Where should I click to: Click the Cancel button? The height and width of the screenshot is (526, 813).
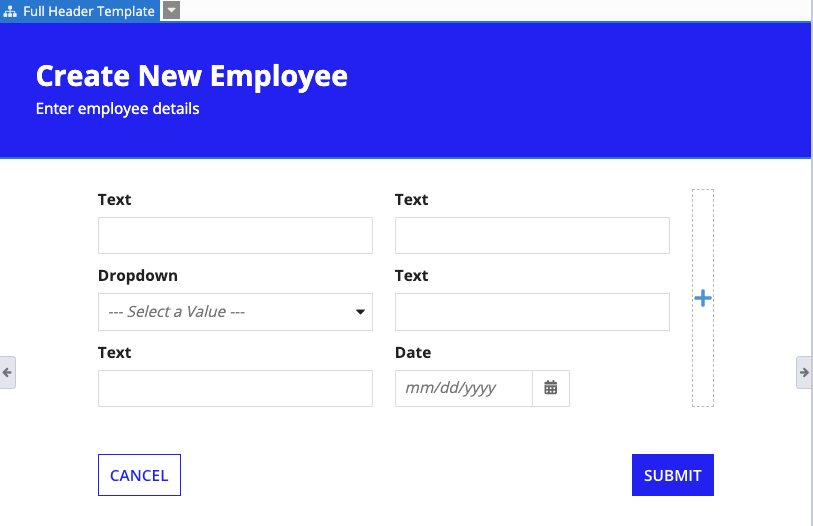[139, 475]
